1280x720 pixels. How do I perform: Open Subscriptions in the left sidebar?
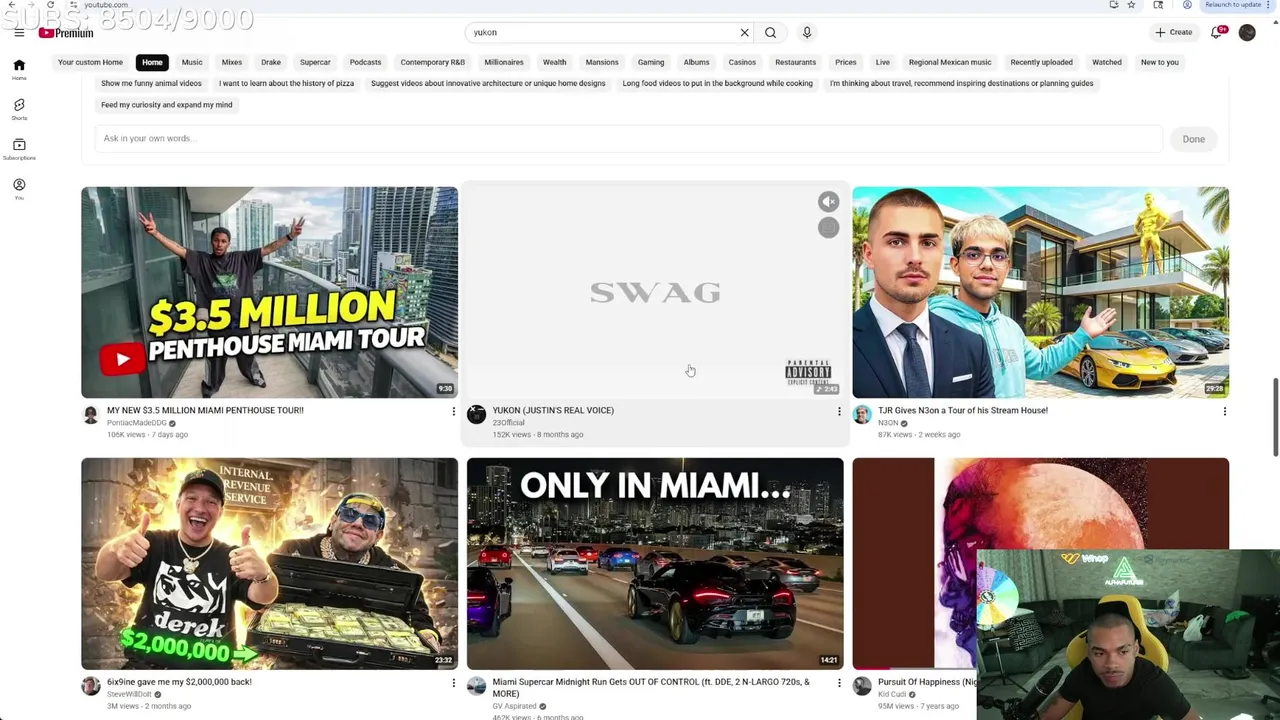coord(19,149)
